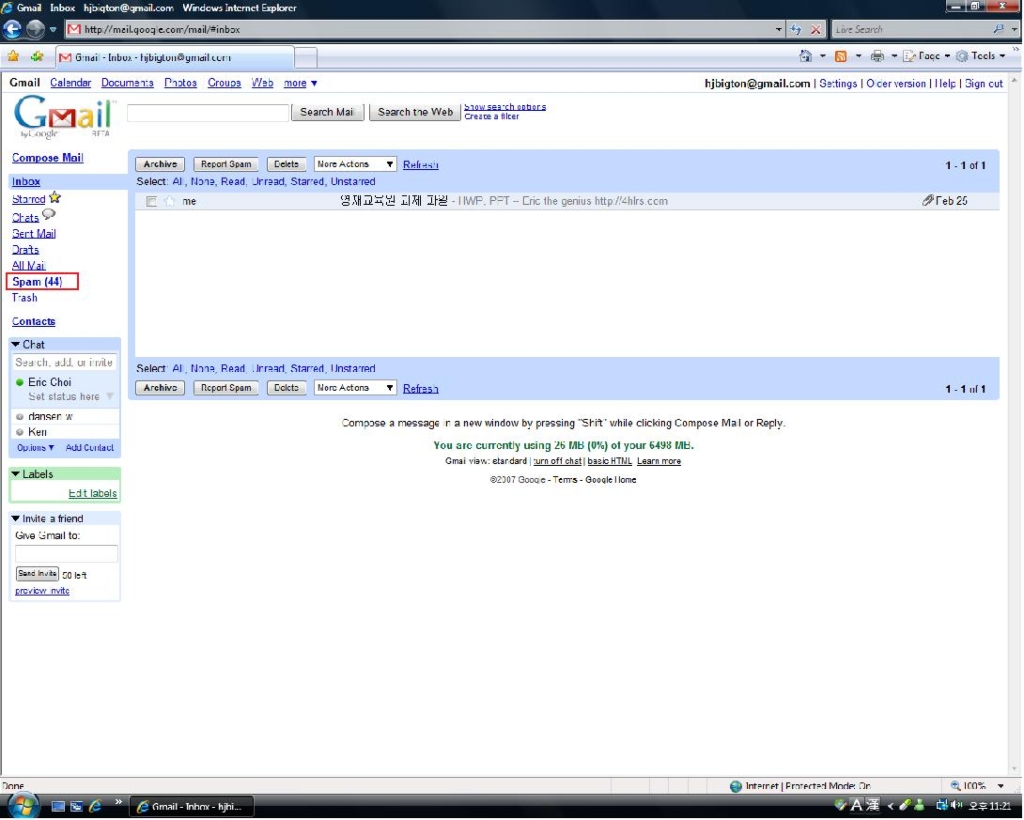The height and width of the screenshot is (820, 1024).
Task: Open the Contacts page
Action: tap(33, 321)
